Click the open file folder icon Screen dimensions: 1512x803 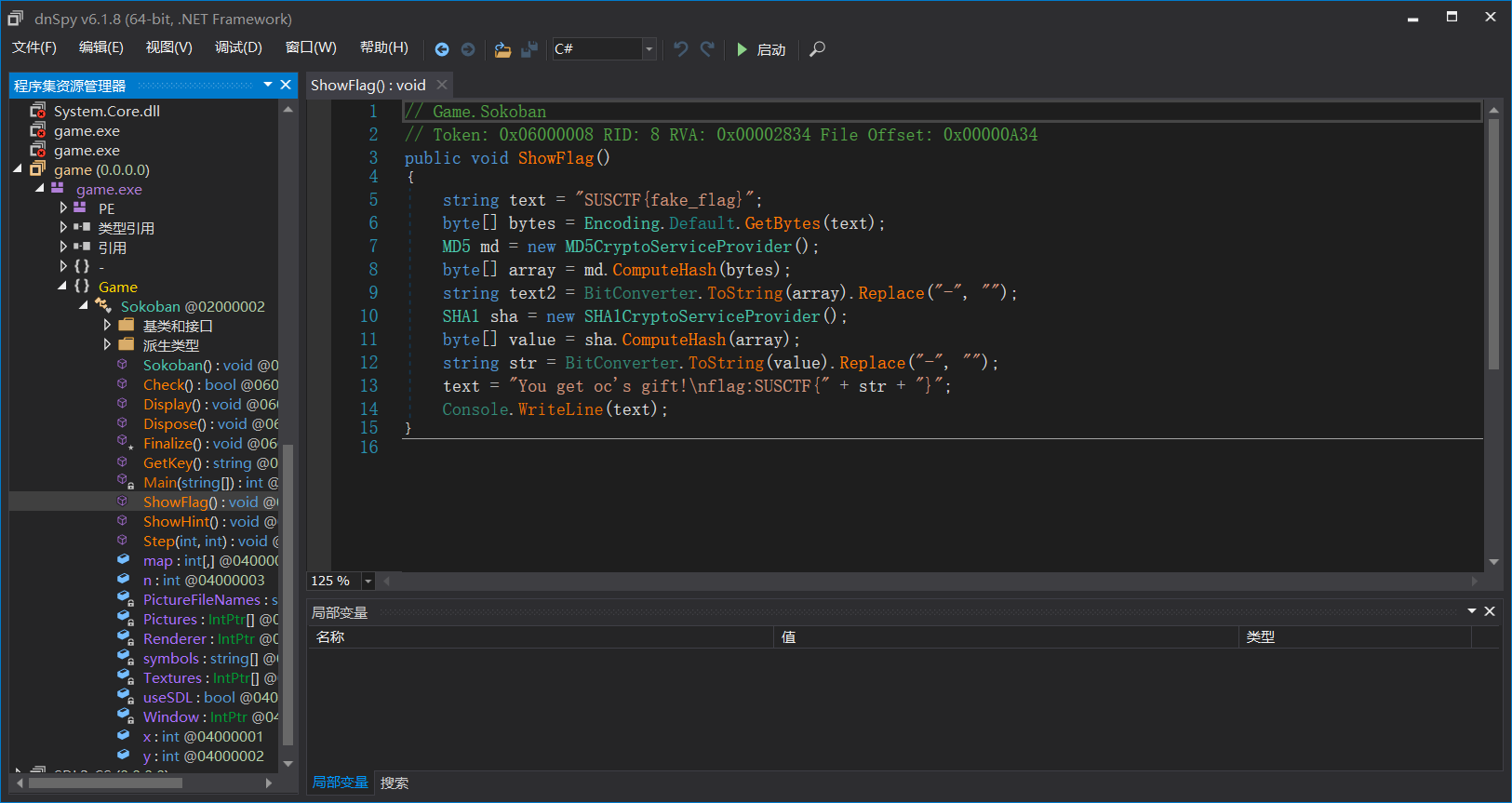tap(502, 49)
